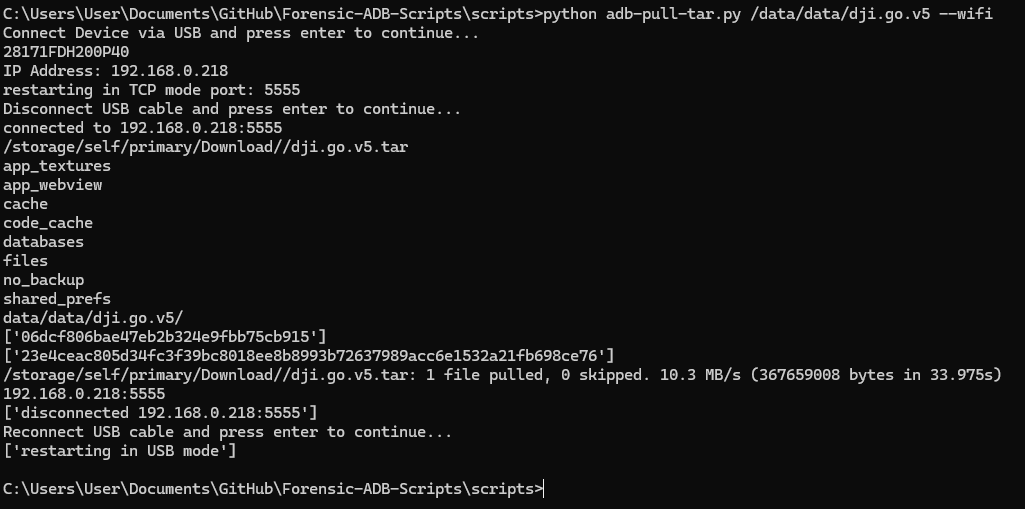Click the 'Disconnect USB cable' prompt line

click(x=232, y=109)
